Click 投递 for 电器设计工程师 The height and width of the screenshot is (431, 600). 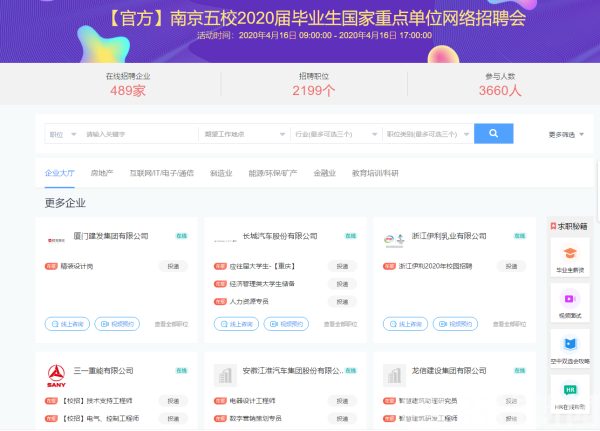342,401
